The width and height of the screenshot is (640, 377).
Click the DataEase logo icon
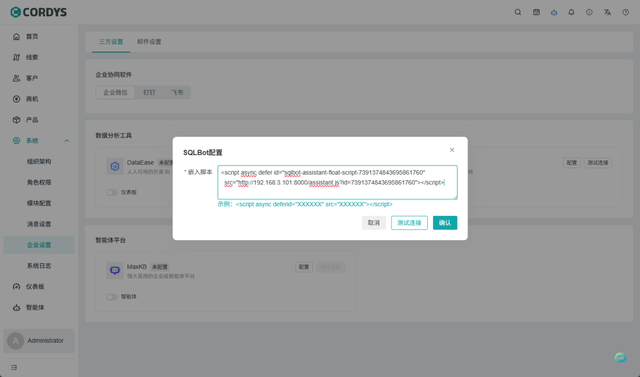(115, 166)
